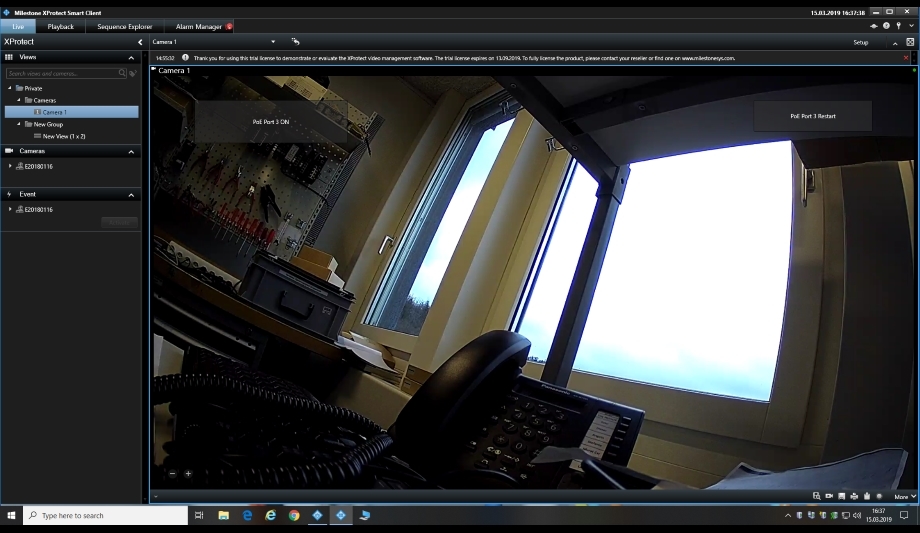Click the search magnifier icon in Views search
This screenshot has height=533, width=920.
[122, 73]
